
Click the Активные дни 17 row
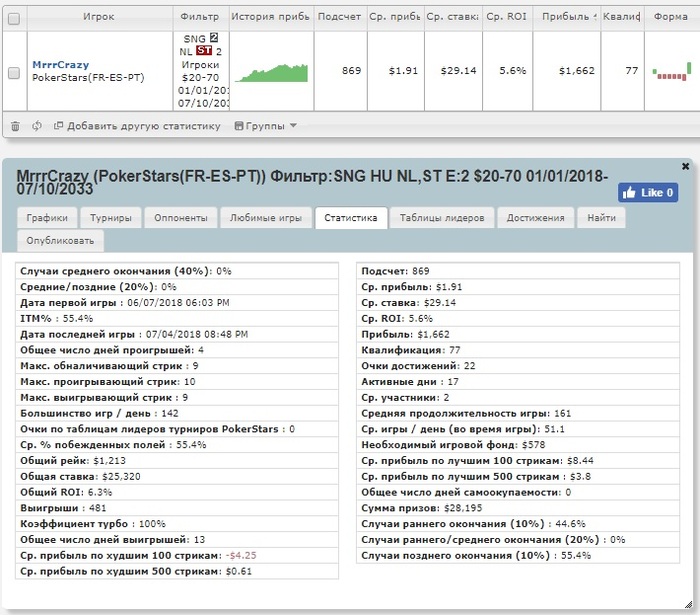point(518,382)
